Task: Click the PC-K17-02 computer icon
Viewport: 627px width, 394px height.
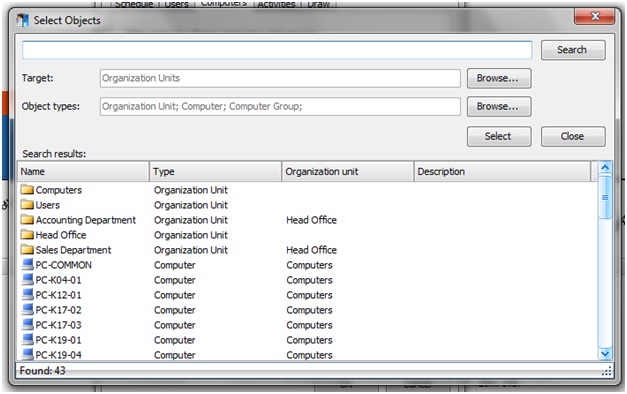Action: pyautogui.click(x=27, y=310)
